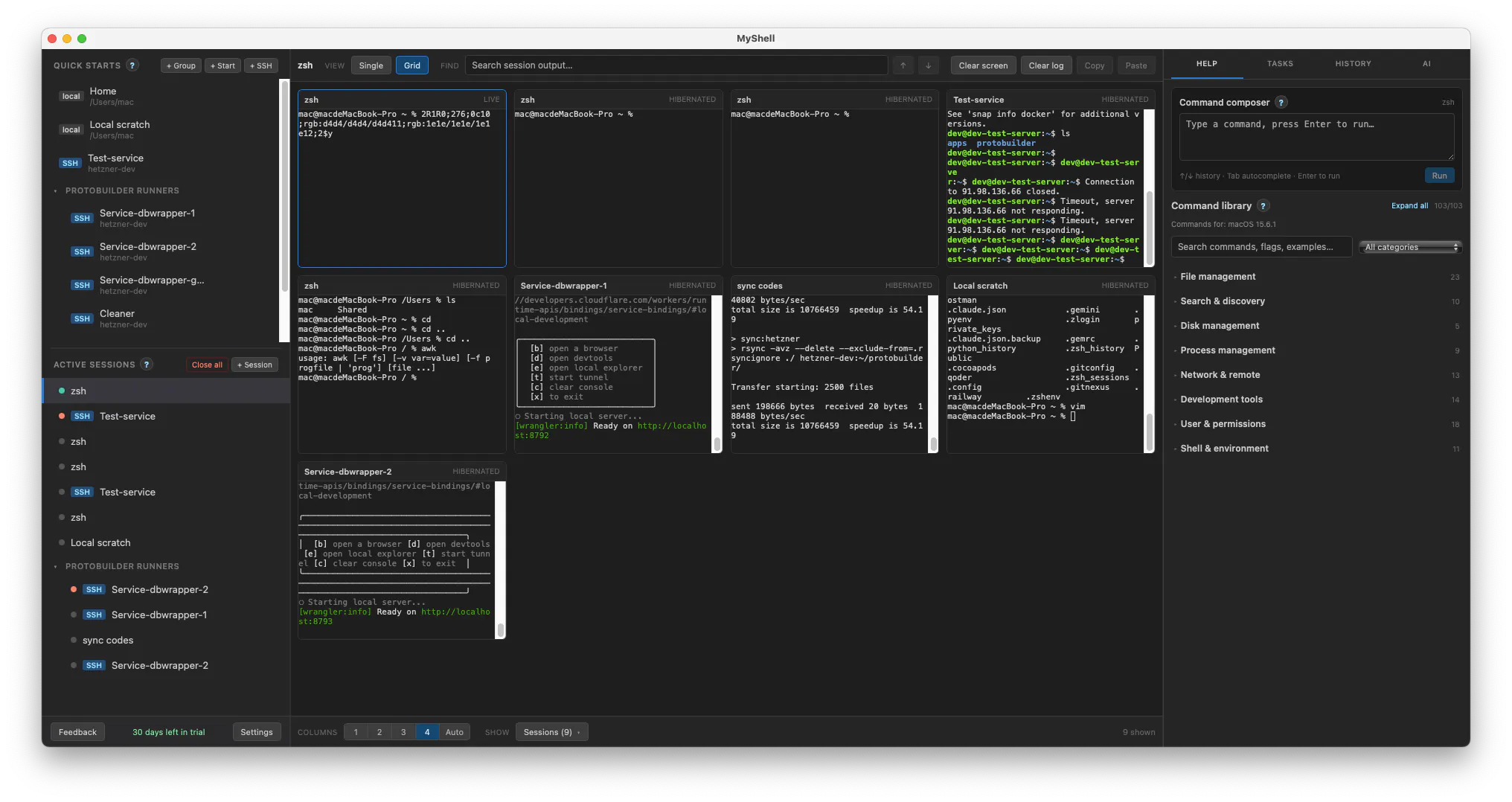Open the Sessions (9) show dropdown
The image size is (1512, 802).
tap(552, 732)
